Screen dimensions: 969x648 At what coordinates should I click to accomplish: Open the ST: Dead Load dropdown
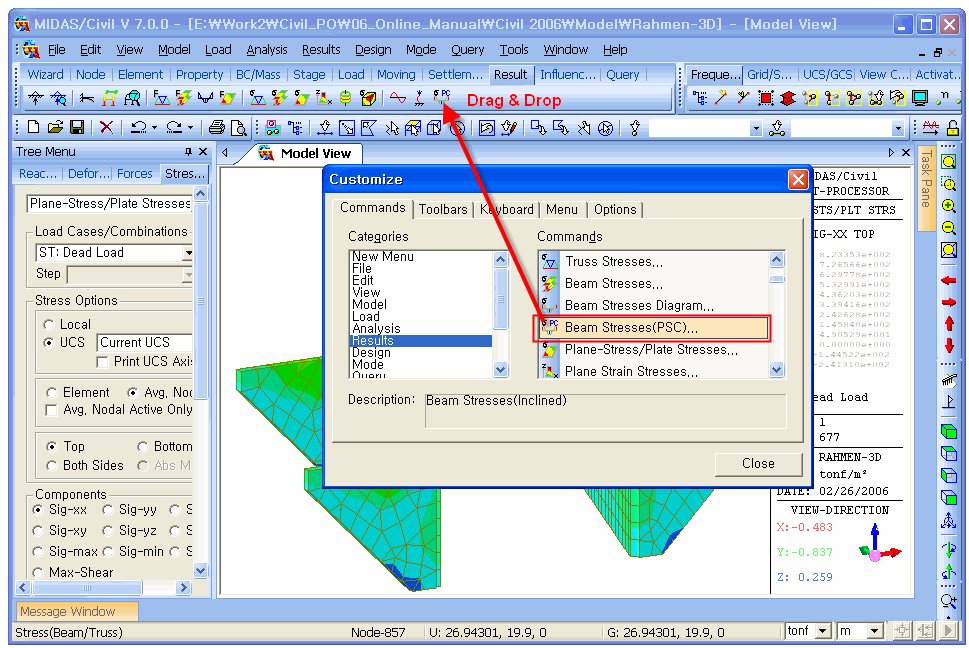(x=186, y=254)
